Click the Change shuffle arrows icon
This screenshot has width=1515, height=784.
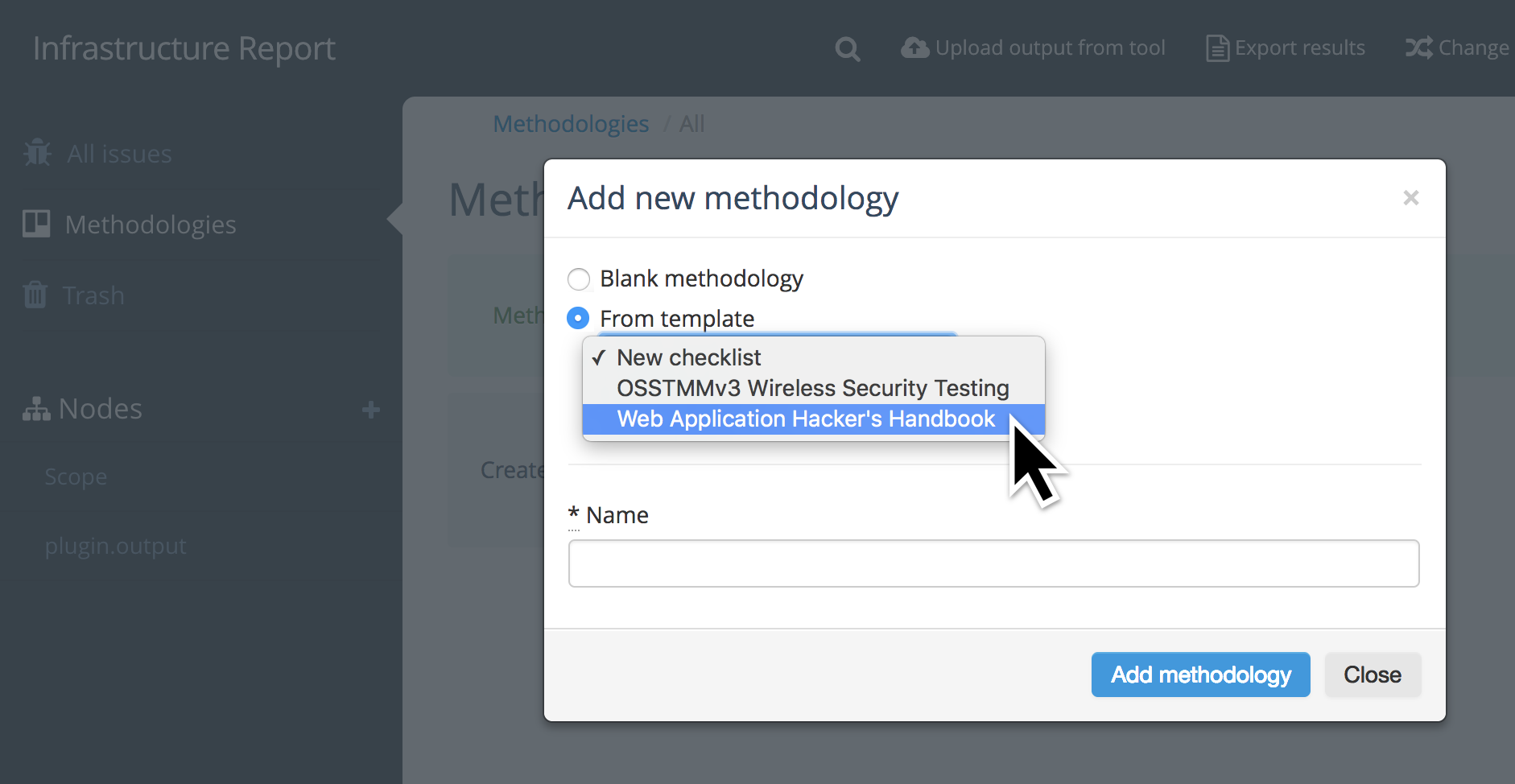pos(1419,48)
